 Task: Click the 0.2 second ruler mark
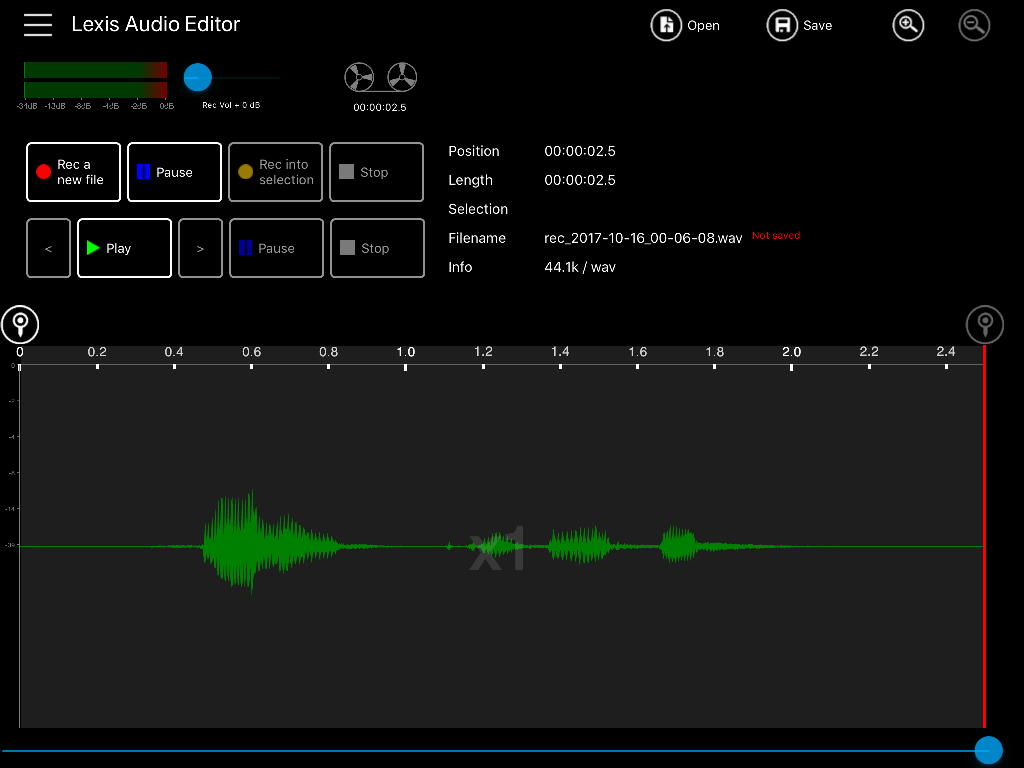(97, 352)
